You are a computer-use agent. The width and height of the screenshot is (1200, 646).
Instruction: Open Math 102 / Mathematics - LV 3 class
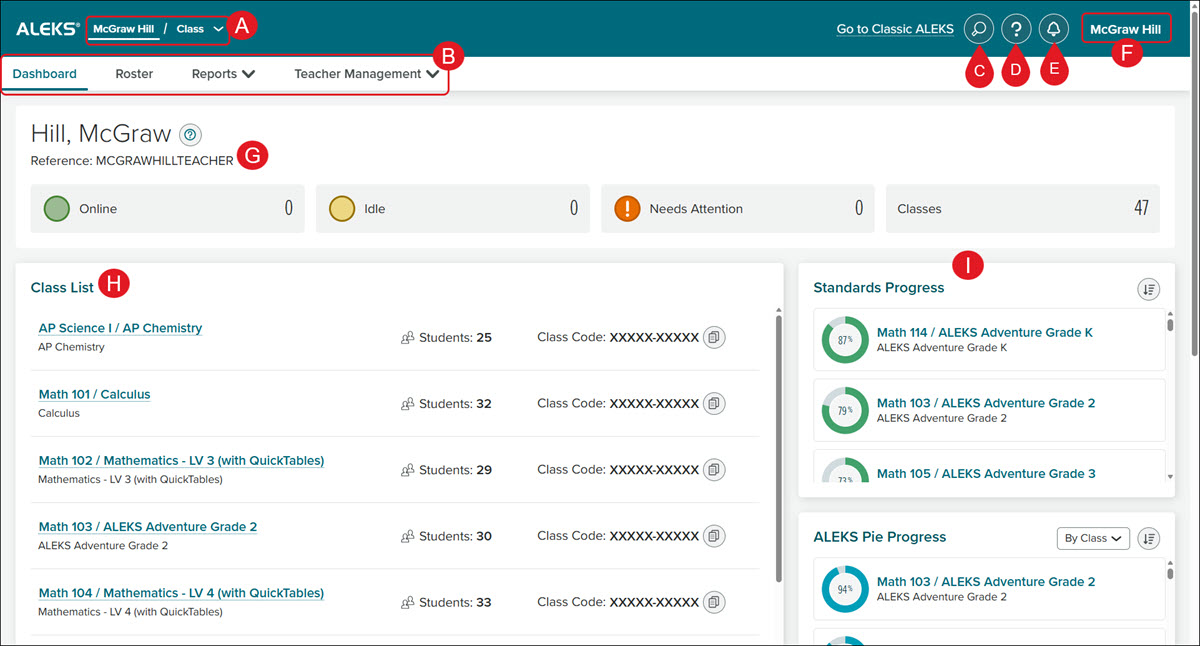click(x=181, y=460)
